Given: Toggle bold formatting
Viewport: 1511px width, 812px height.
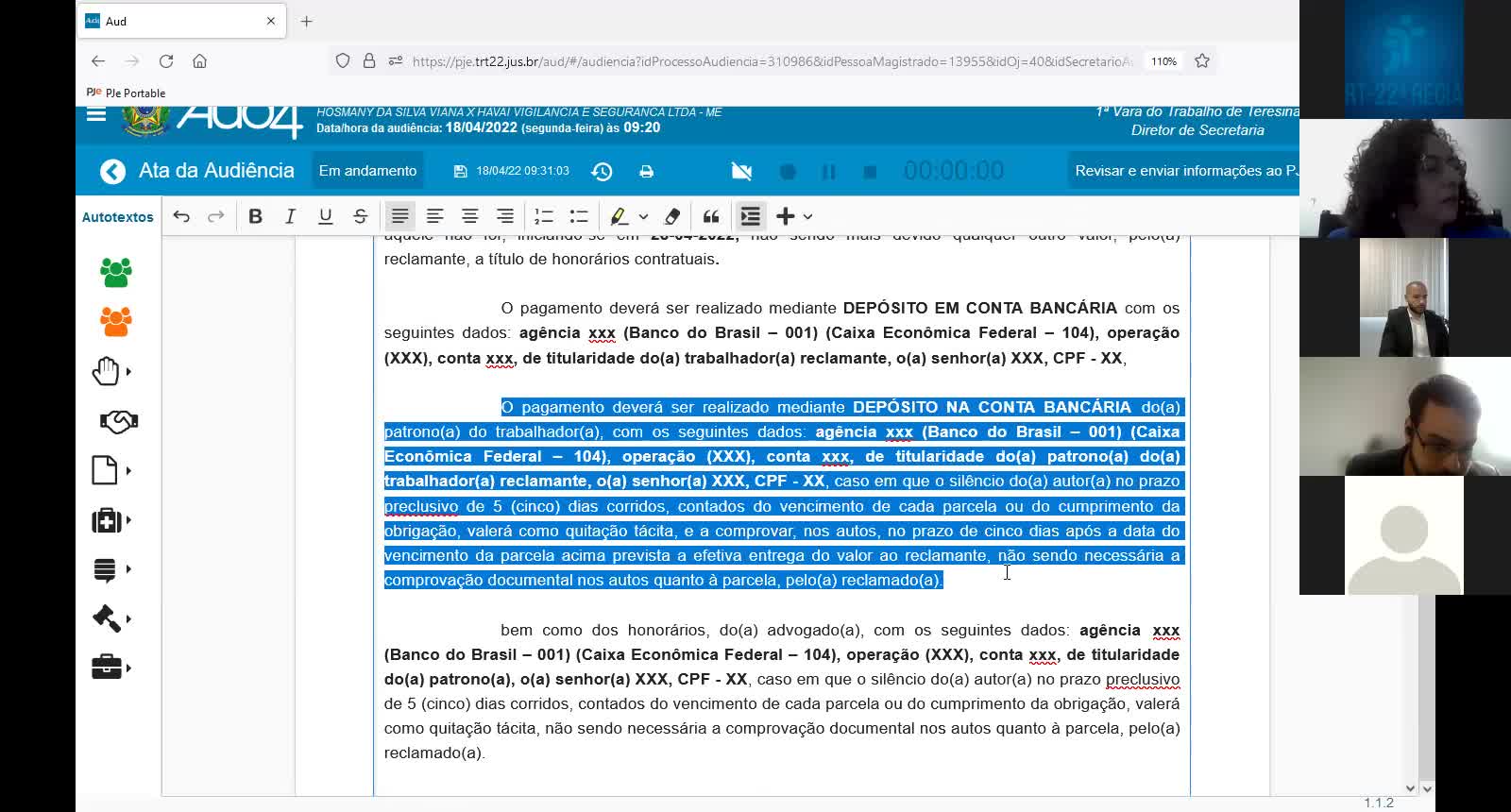Looking at the screenshot, I should [255, 216].
